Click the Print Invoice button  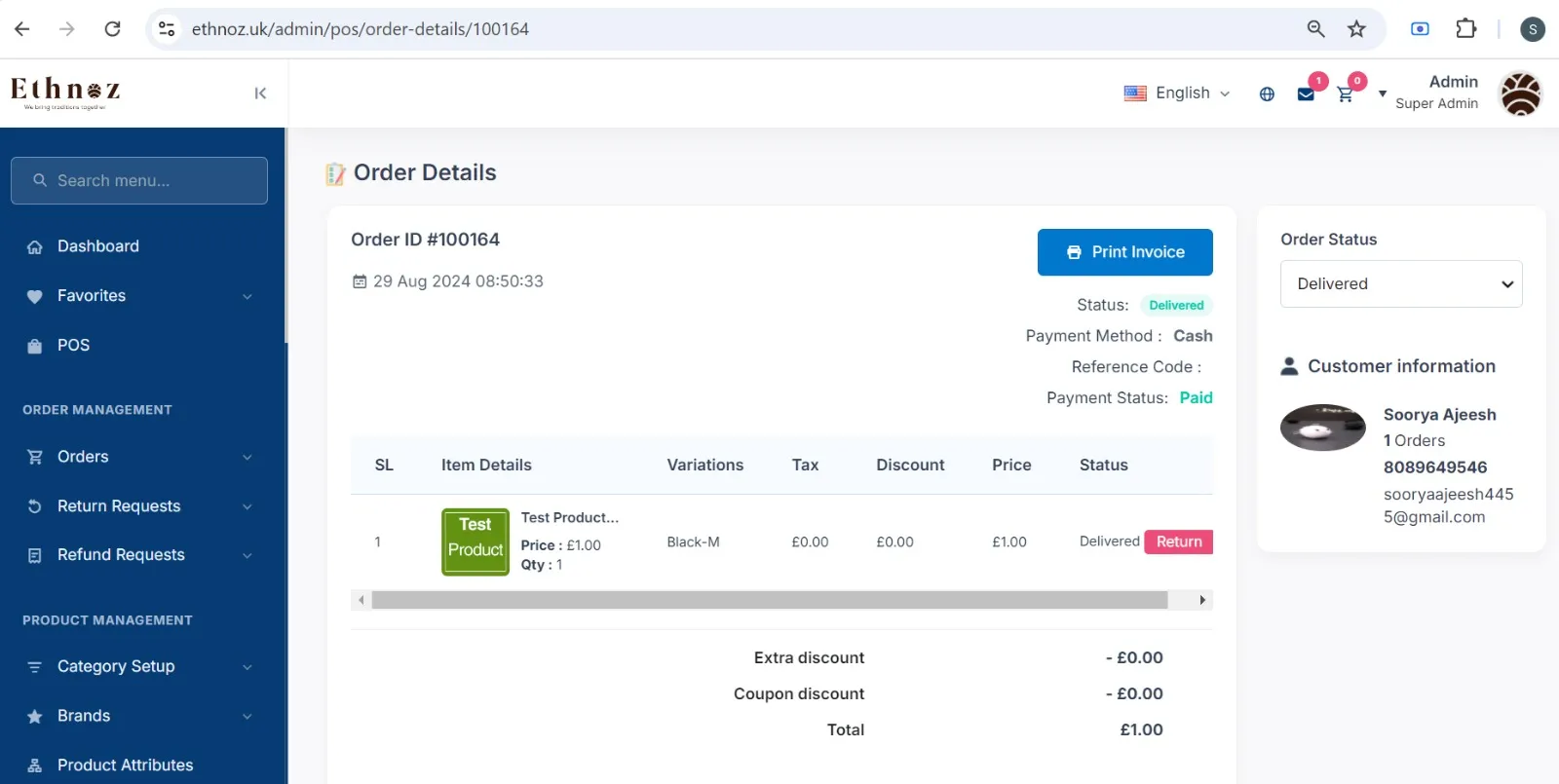tap(1124, 252)
